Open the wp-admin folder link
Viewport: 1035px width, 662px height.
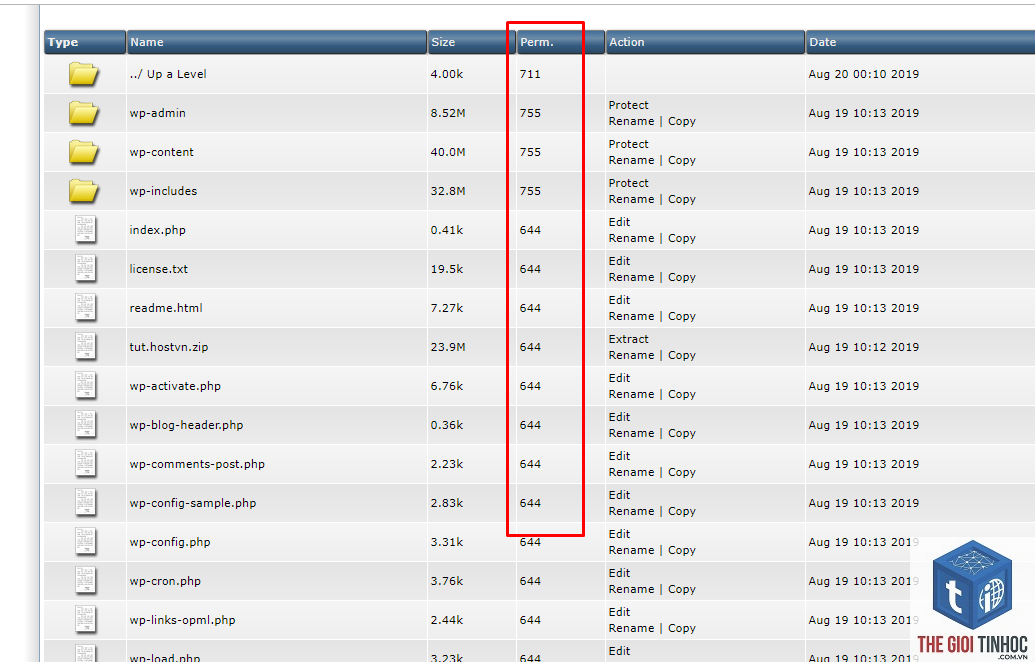158,113
